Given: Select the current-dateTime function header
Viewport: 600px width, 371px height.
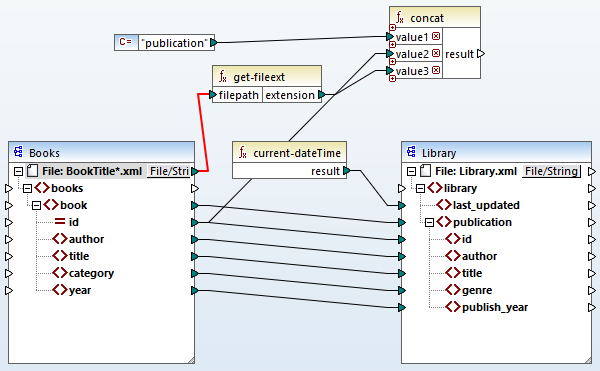Looking at the screenshot, I should coord(289,153).
